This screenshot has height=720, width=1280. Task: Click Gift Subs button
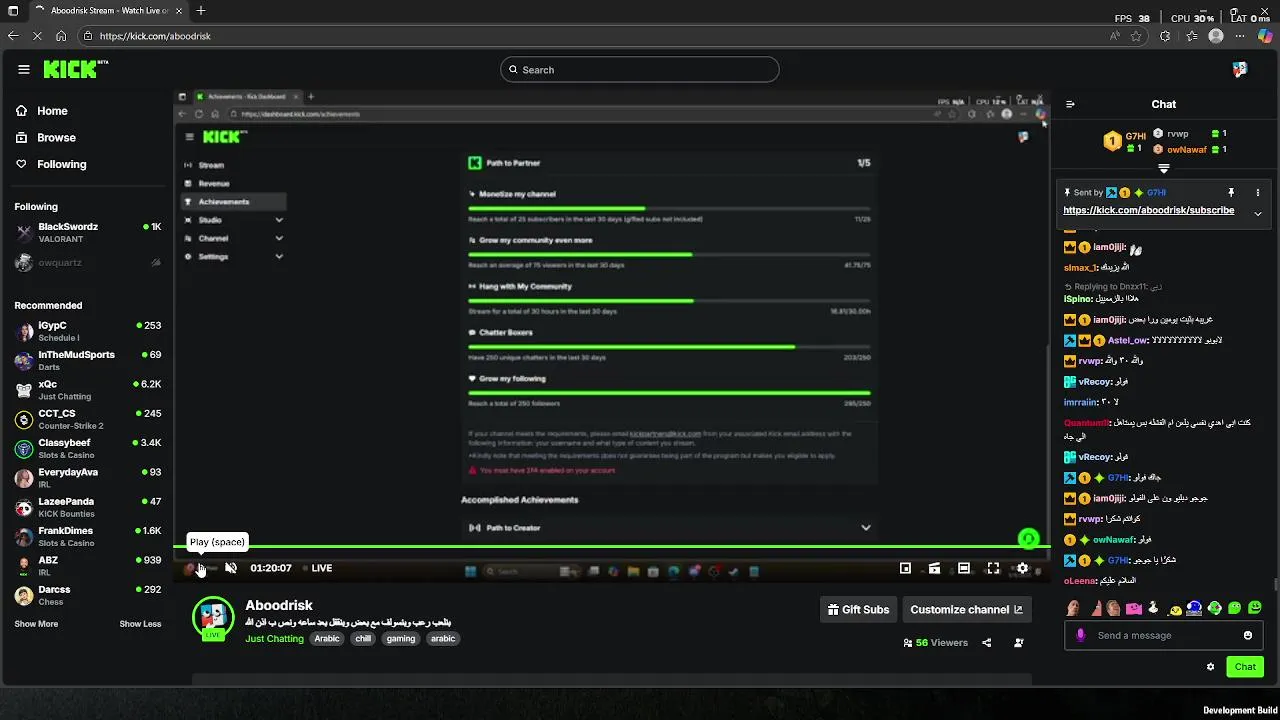point(858,609)
